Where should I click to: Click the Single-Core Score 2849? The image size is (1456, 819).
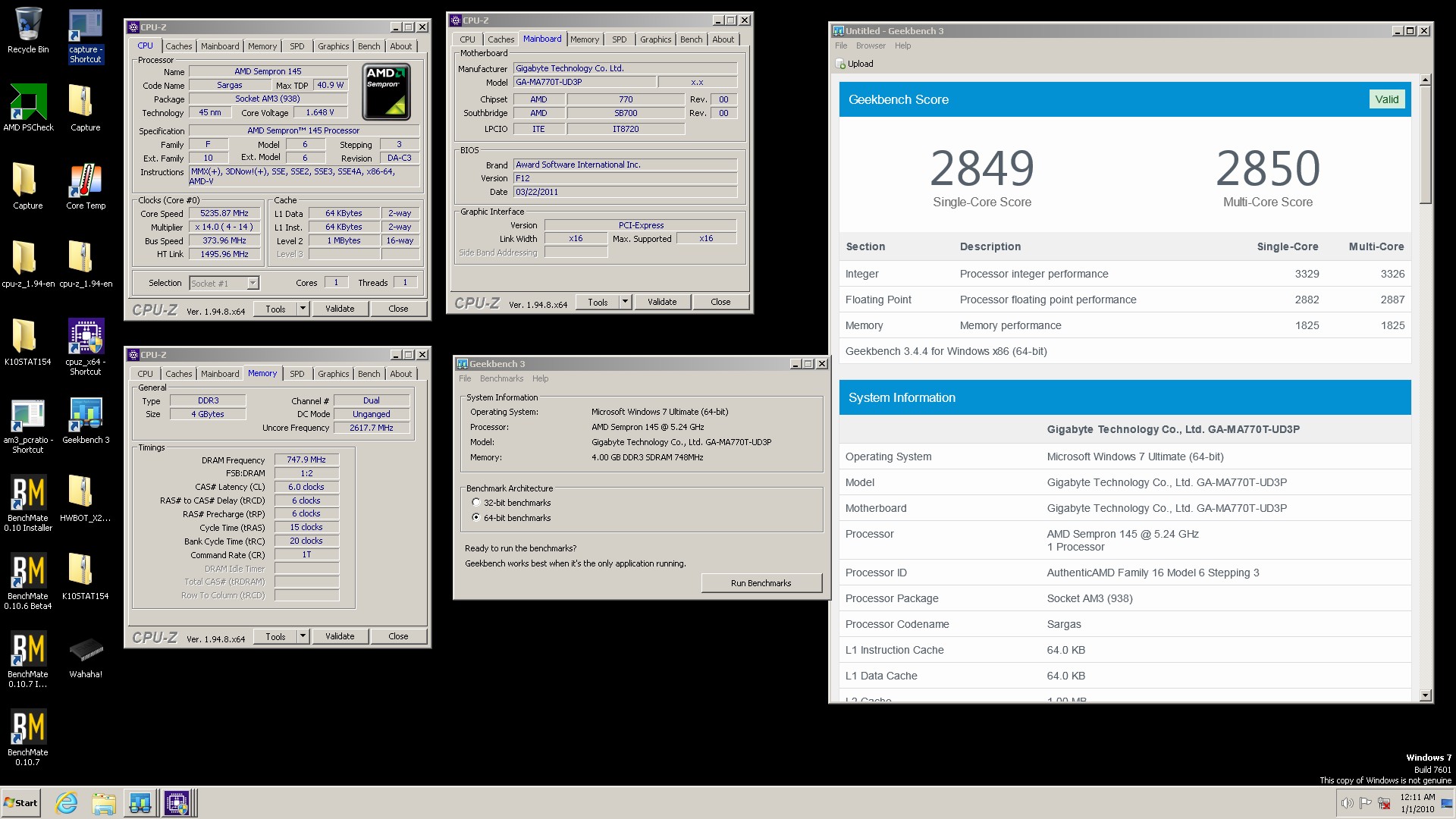(982, 168)
